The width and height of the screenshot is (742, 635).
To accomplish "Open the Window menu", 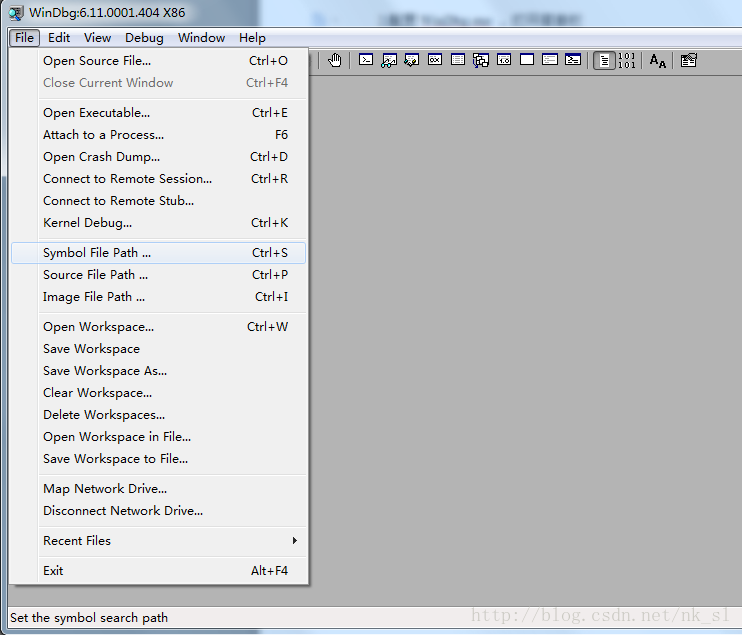I will point(201,37).
